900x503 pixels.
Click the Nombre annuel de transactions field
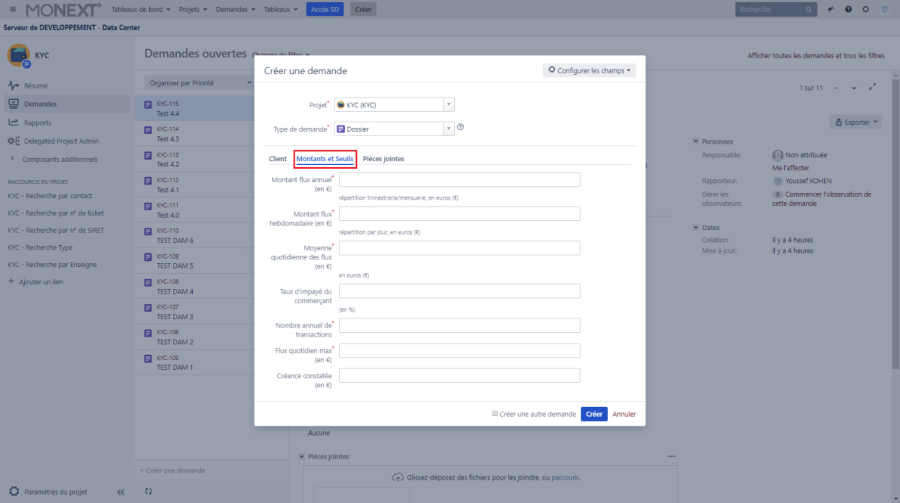[x=460, y=325]
